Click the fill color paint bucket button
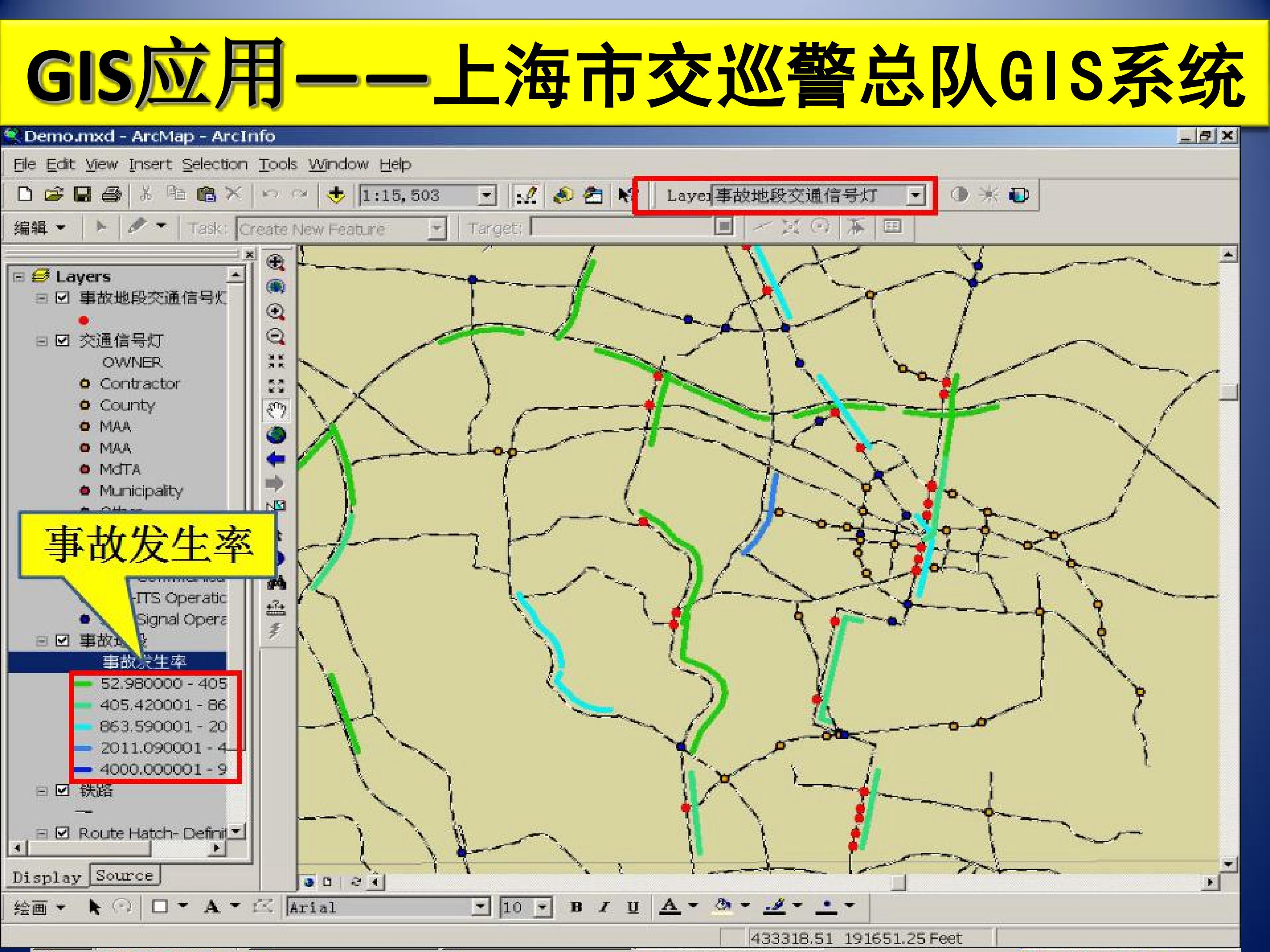1270x952 pixels. [x=722, y=907]
